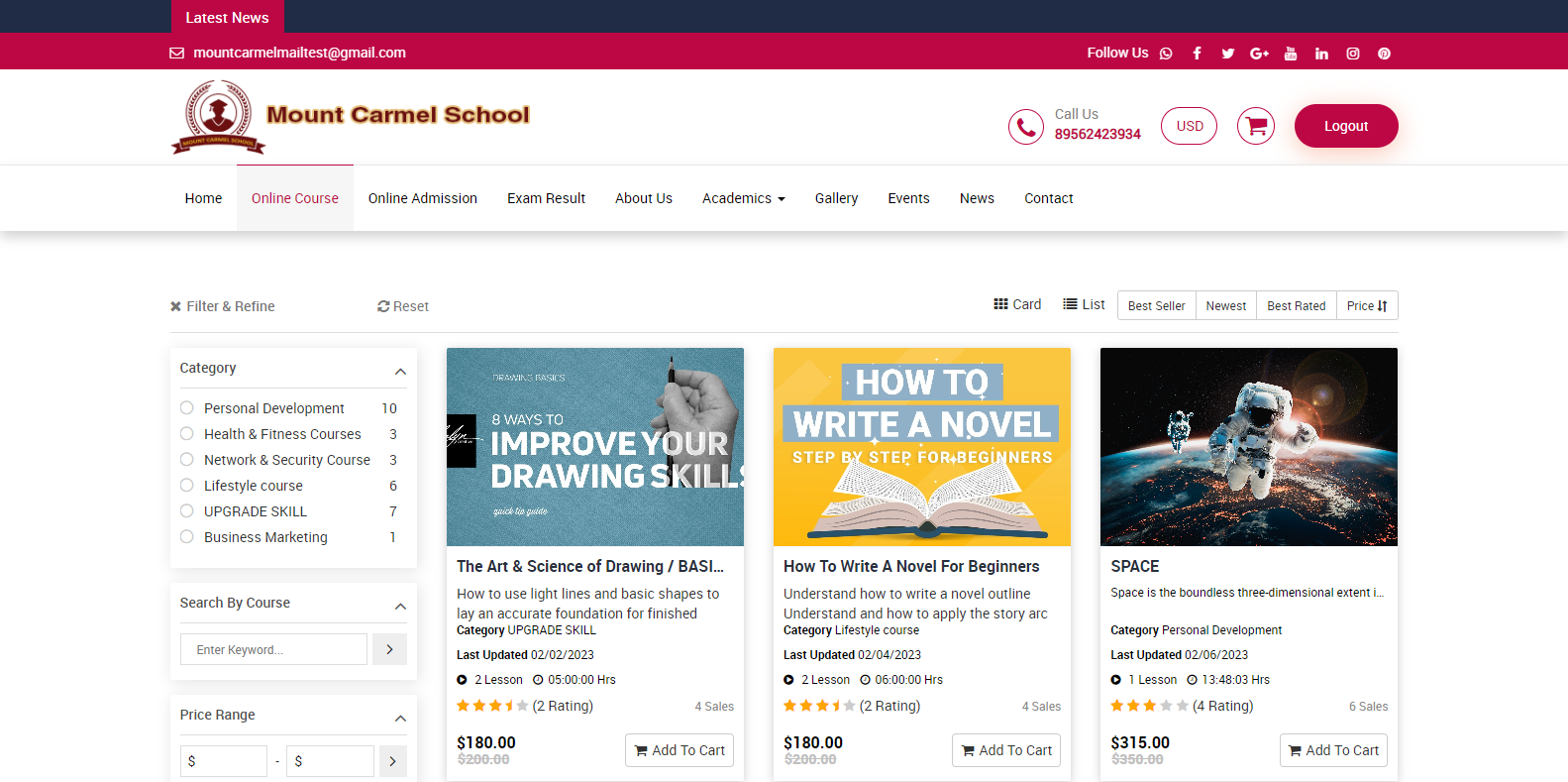Open the Academics dropdown menu
This screenshot has width=1568, height=782.
pos(743,198)
